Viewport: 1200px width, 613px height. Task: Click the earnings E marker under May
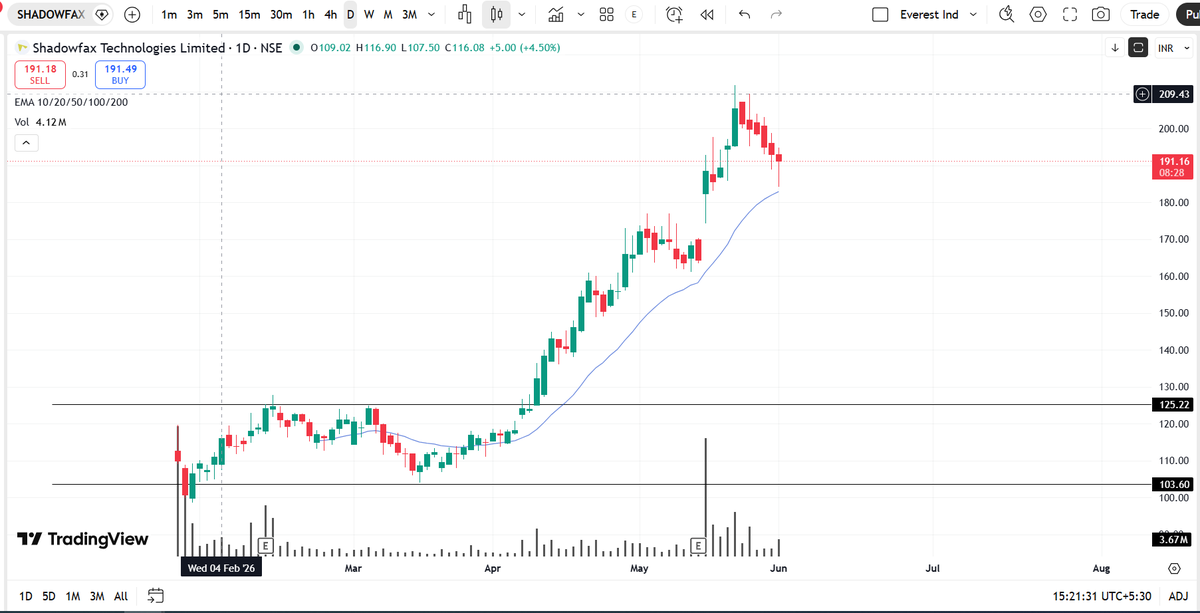click(x=699, y=545)
